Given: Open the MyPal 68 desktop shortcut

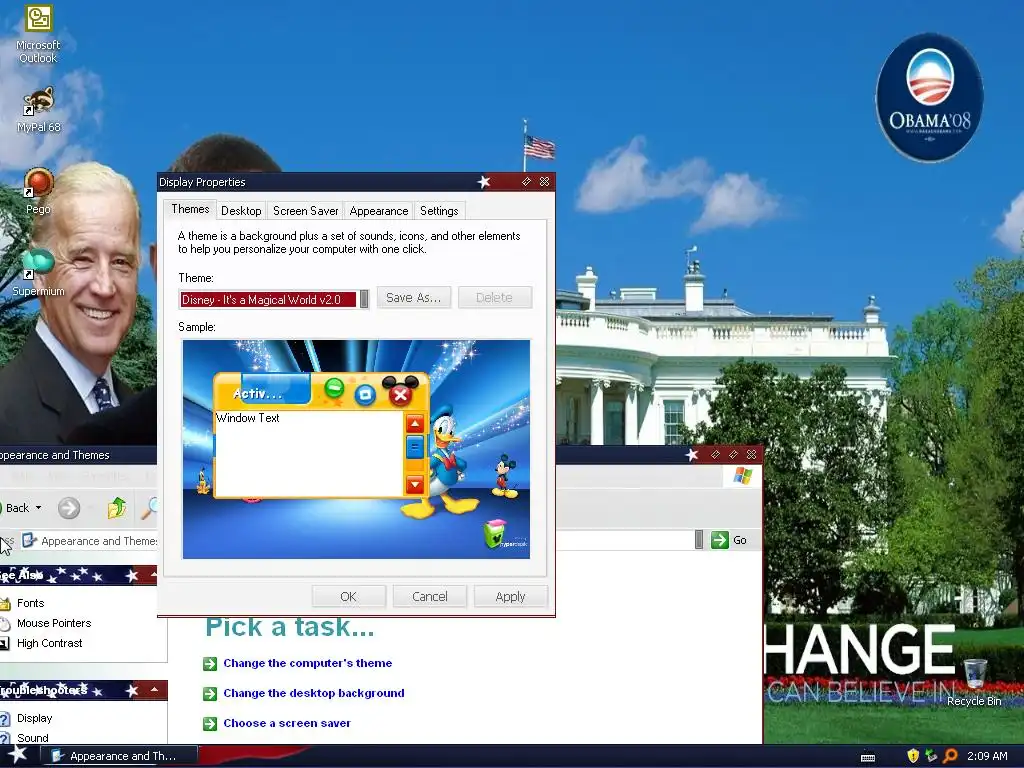Looking at the screenshot, I should pos(38,110).
